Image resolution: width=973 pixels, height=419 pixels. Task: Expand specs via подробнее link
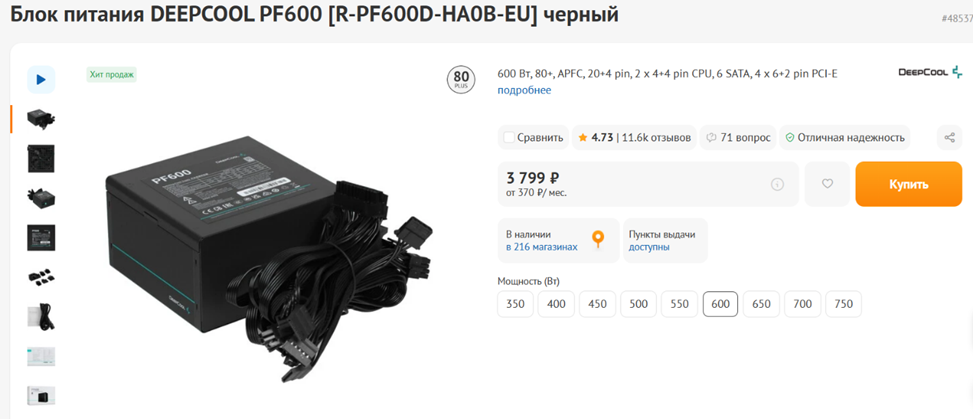point(524,90)
